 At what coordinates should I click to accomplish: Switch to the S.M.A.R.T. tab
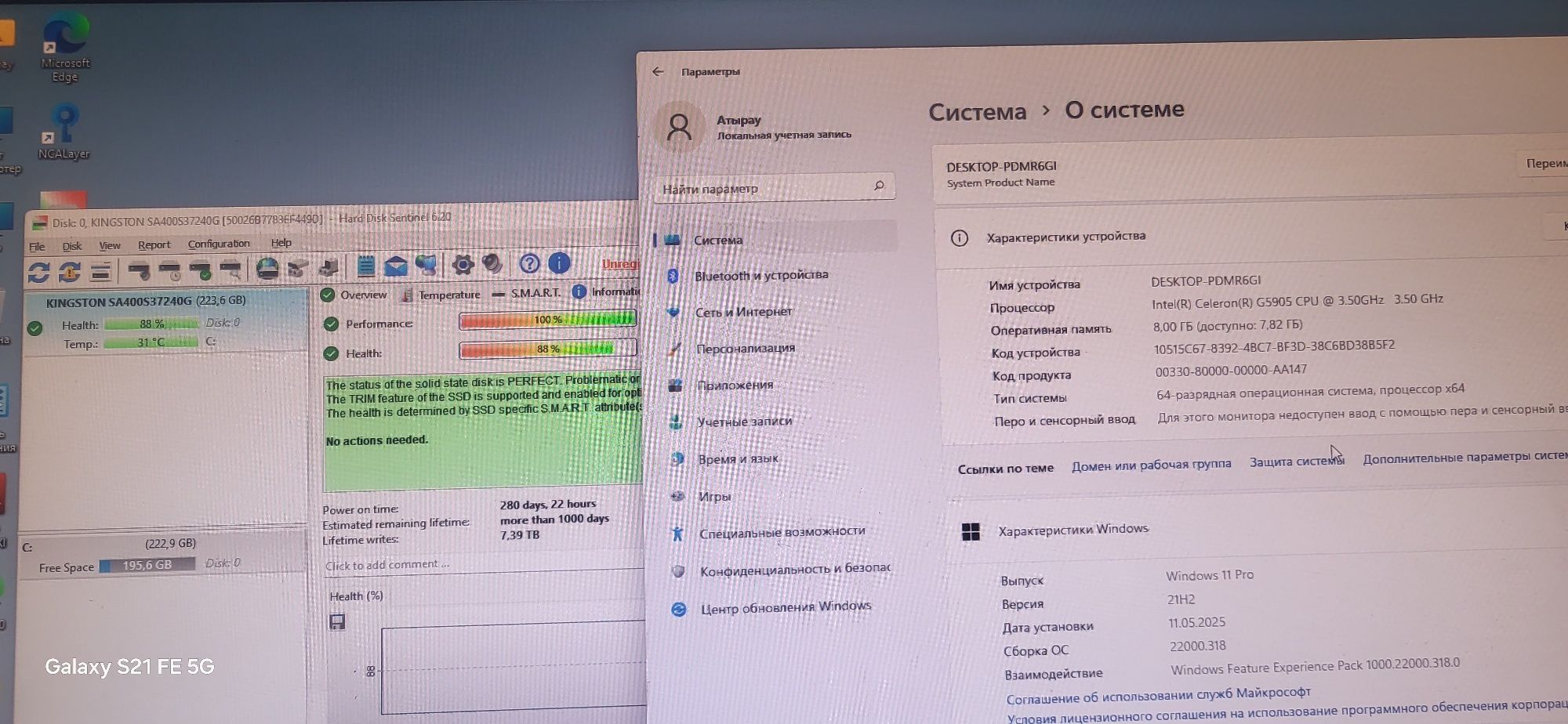[526, 294]
